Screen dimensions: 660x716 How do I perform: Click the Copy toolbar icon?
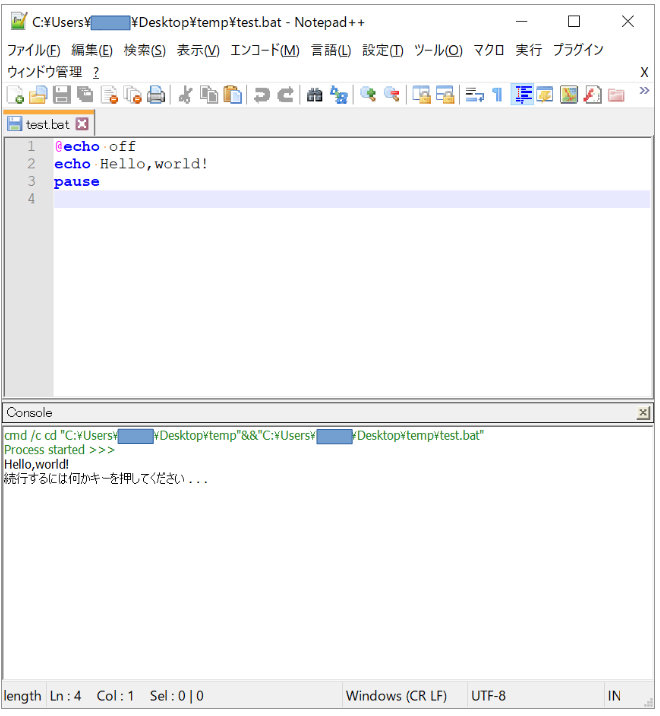point(209,95)
